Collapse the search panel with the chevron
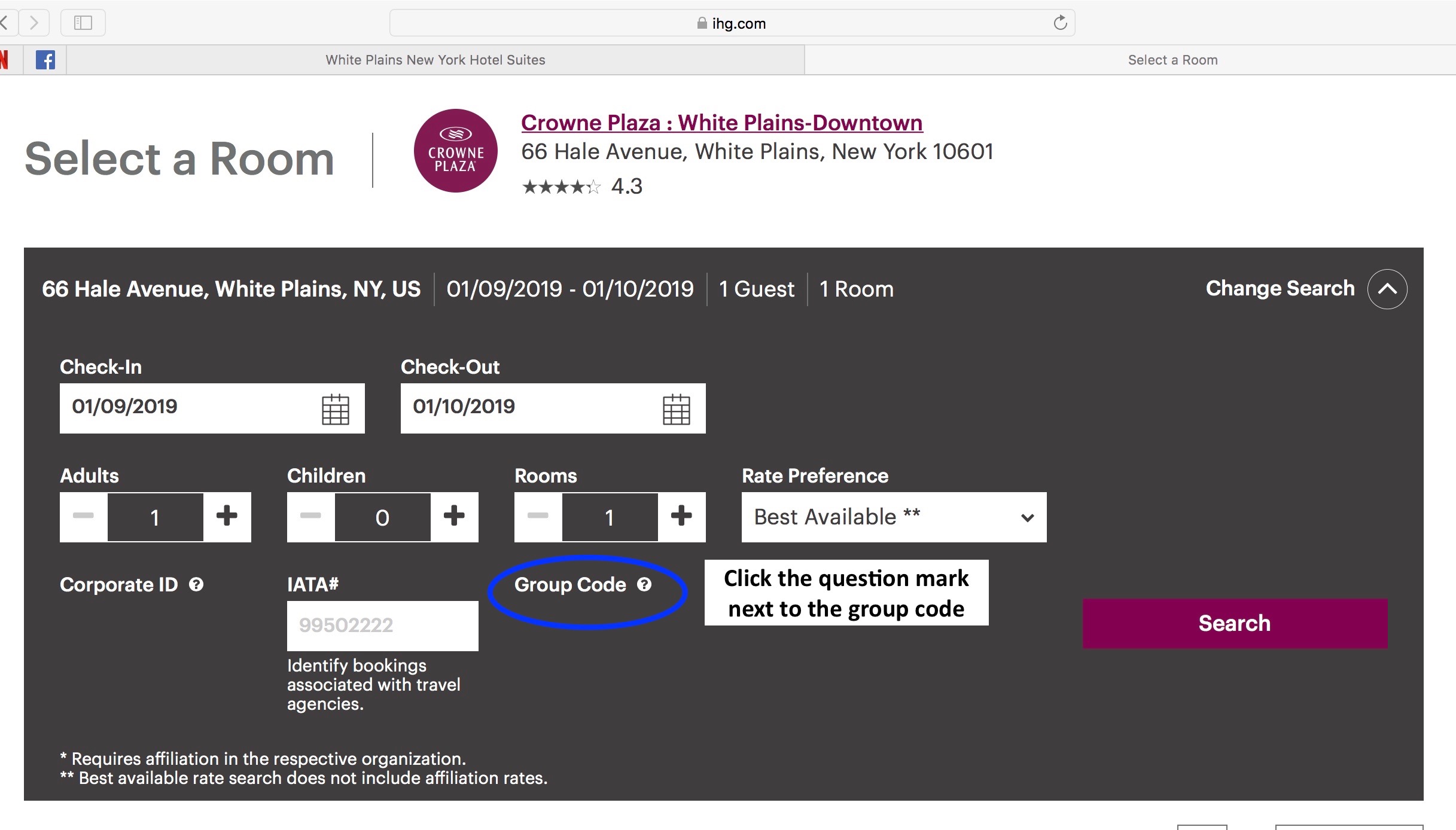 [1387, 289]
